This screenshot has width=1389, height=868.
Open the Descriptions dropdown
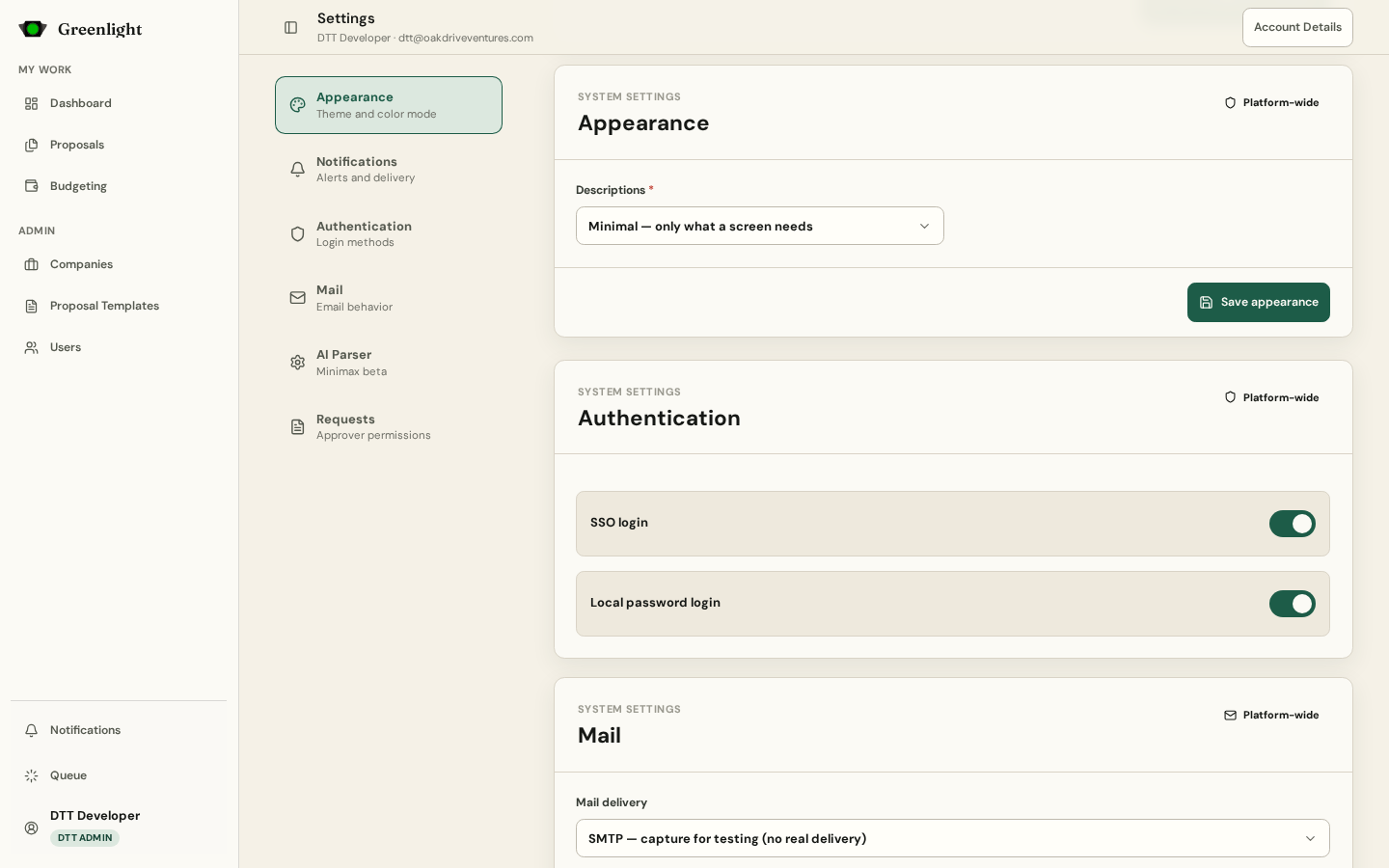coord(760,226)
